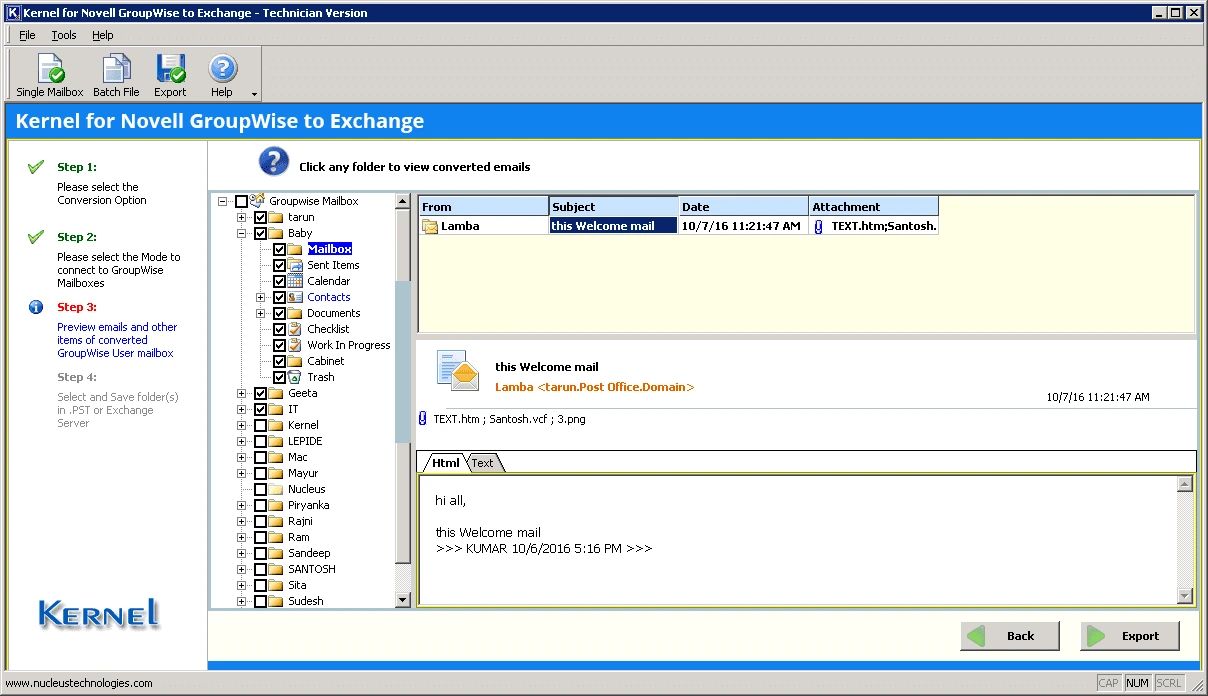Viewport: 1208px width, 696px height.
Task: Expand the Contacts folder node
Action: click(x=261, y=297)
